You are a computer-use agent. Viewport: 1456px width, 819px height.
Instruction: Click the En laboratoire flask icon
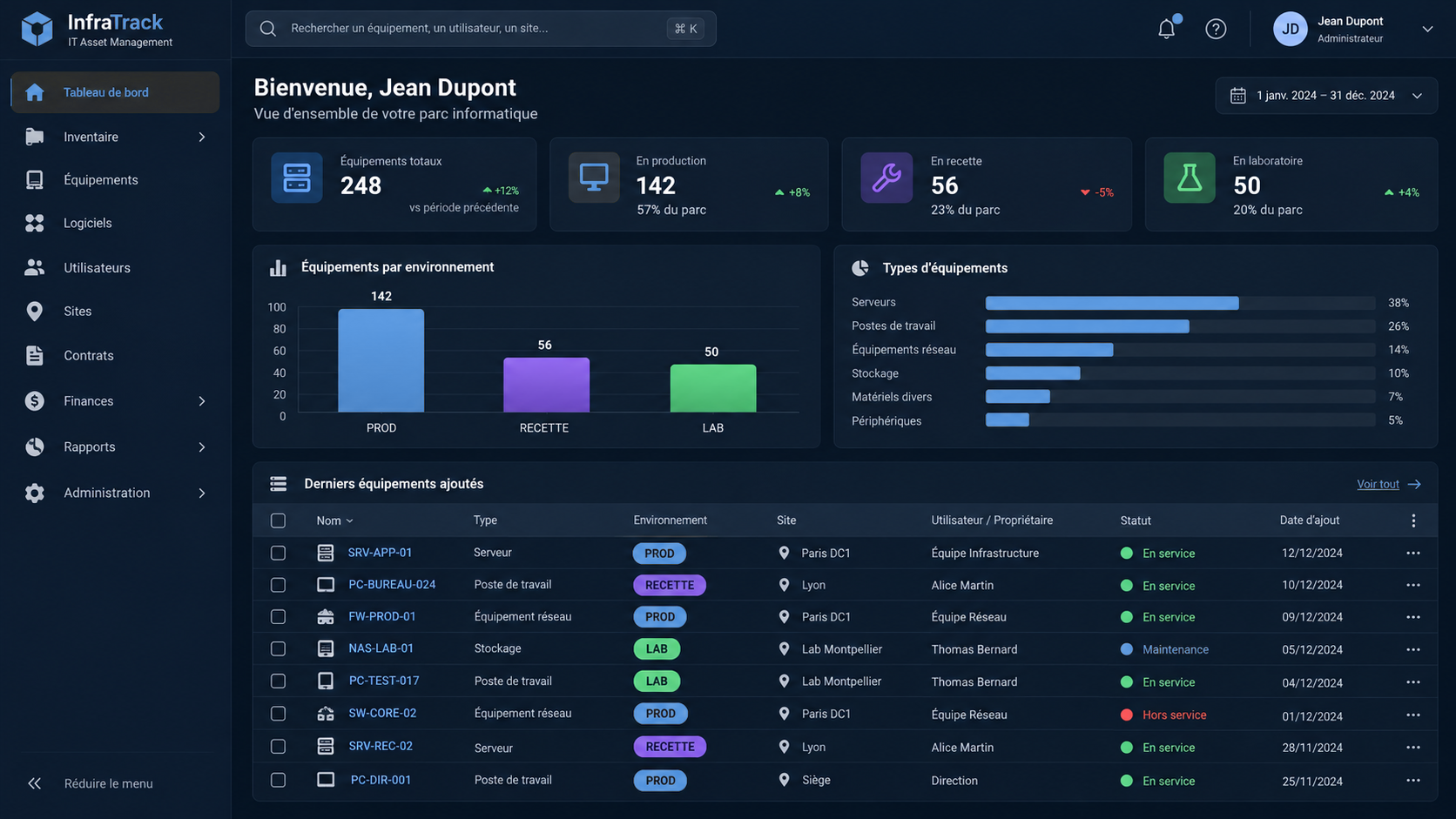coord(1190,178)
